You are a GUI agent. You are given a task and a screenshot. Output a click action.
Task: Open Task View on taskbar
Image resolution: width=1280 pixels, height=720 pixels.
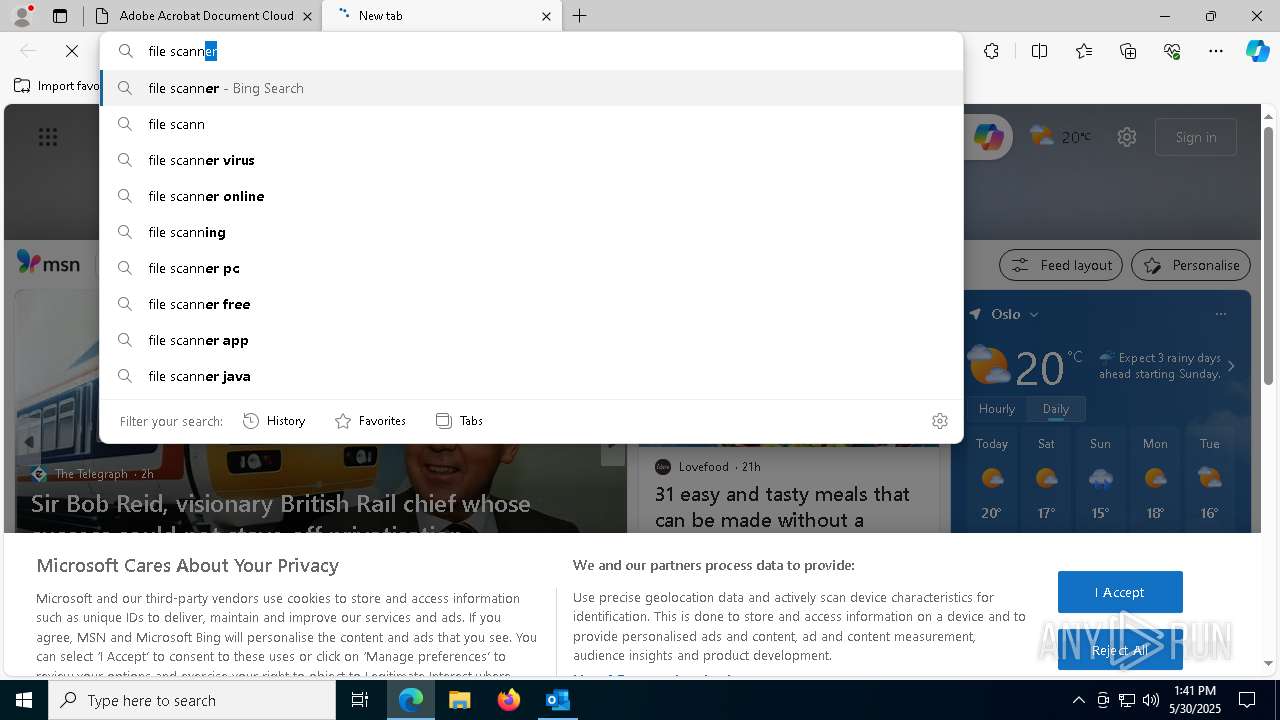pyautogui.click(x=360, y=700)
